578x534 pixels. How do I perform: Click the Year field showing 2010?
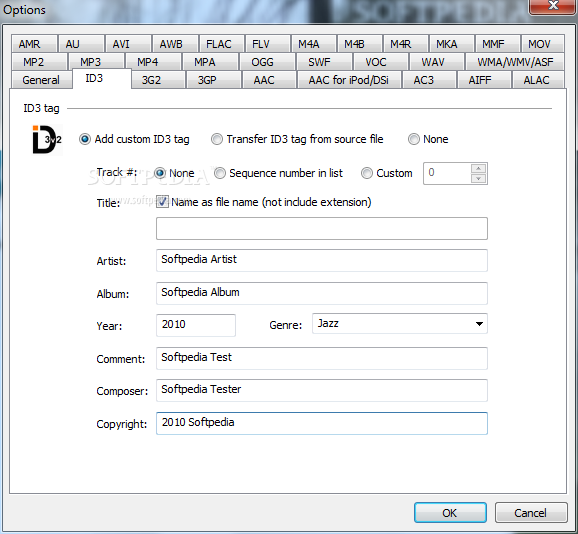pyautogui.click(x=196, y=325)
